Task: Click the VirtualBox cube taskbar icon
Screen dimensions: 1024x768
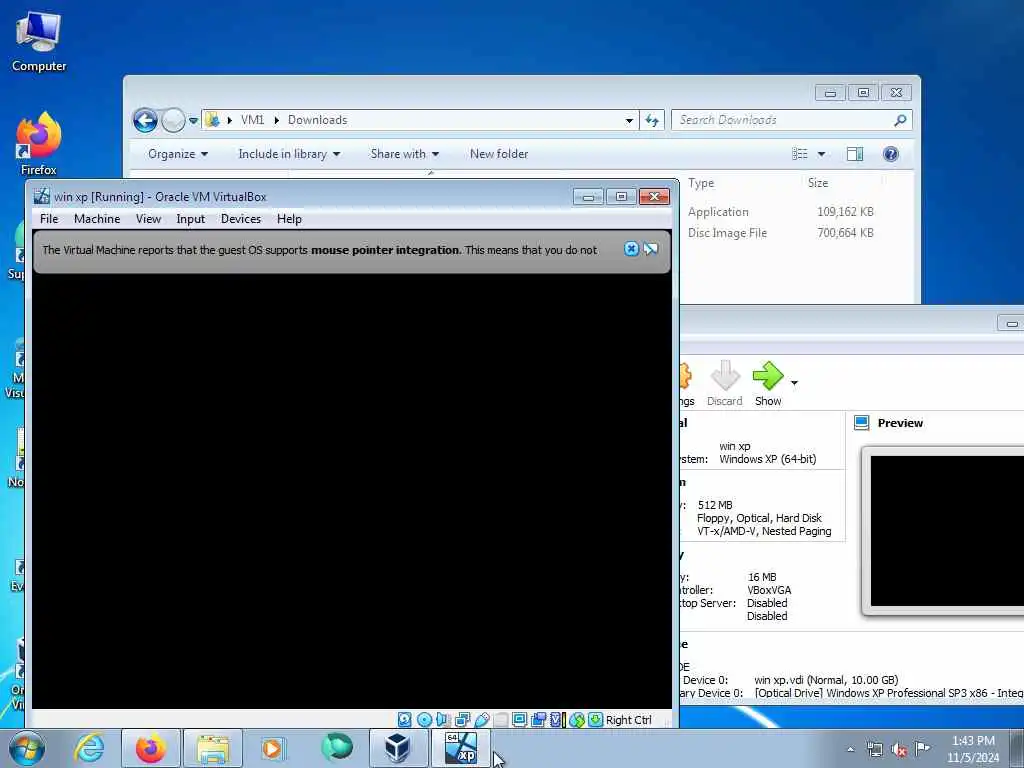Action: tap(397, 748)
